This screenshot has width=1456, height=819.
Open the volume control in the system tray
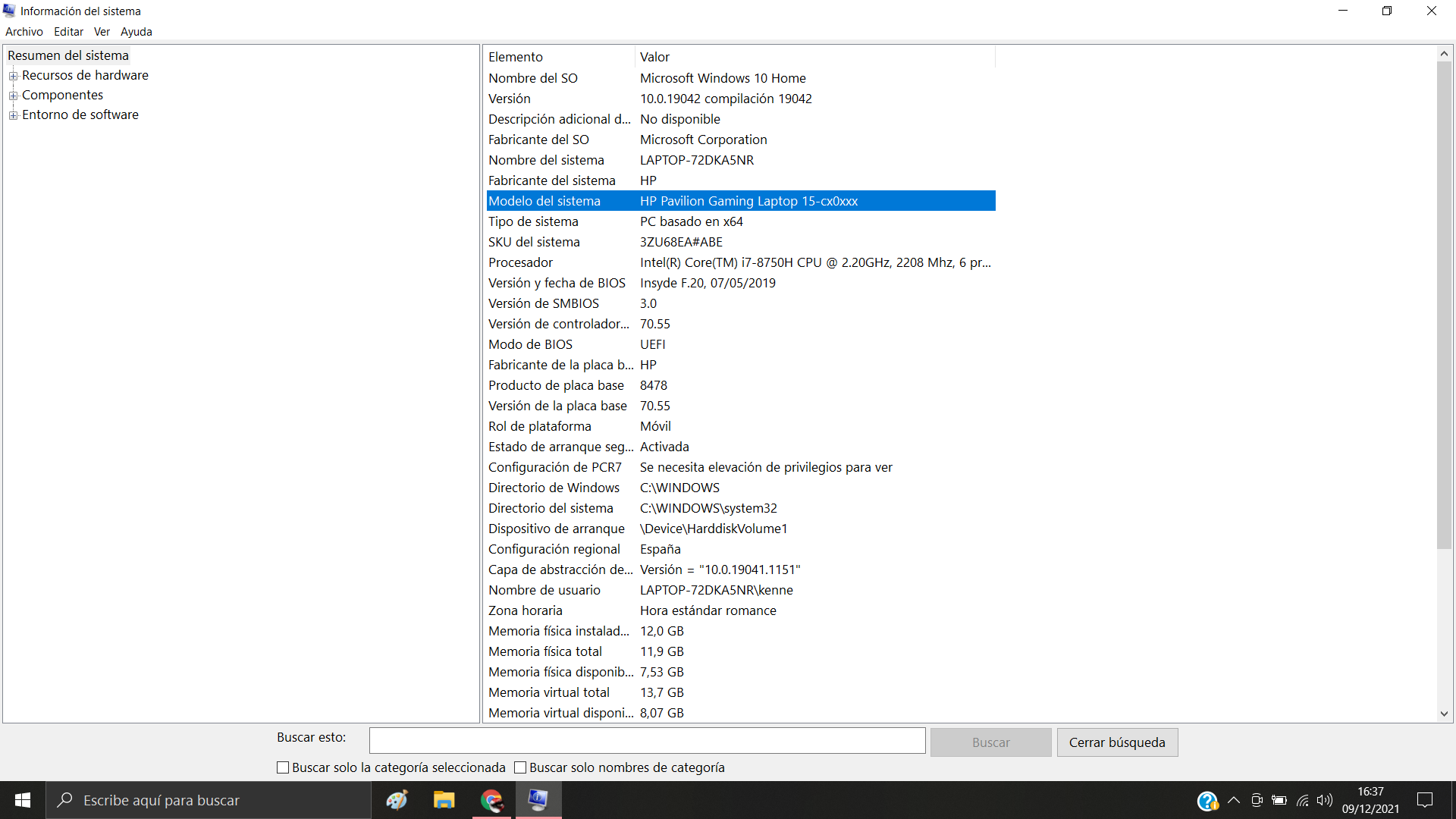click(x=1325, y=800)
